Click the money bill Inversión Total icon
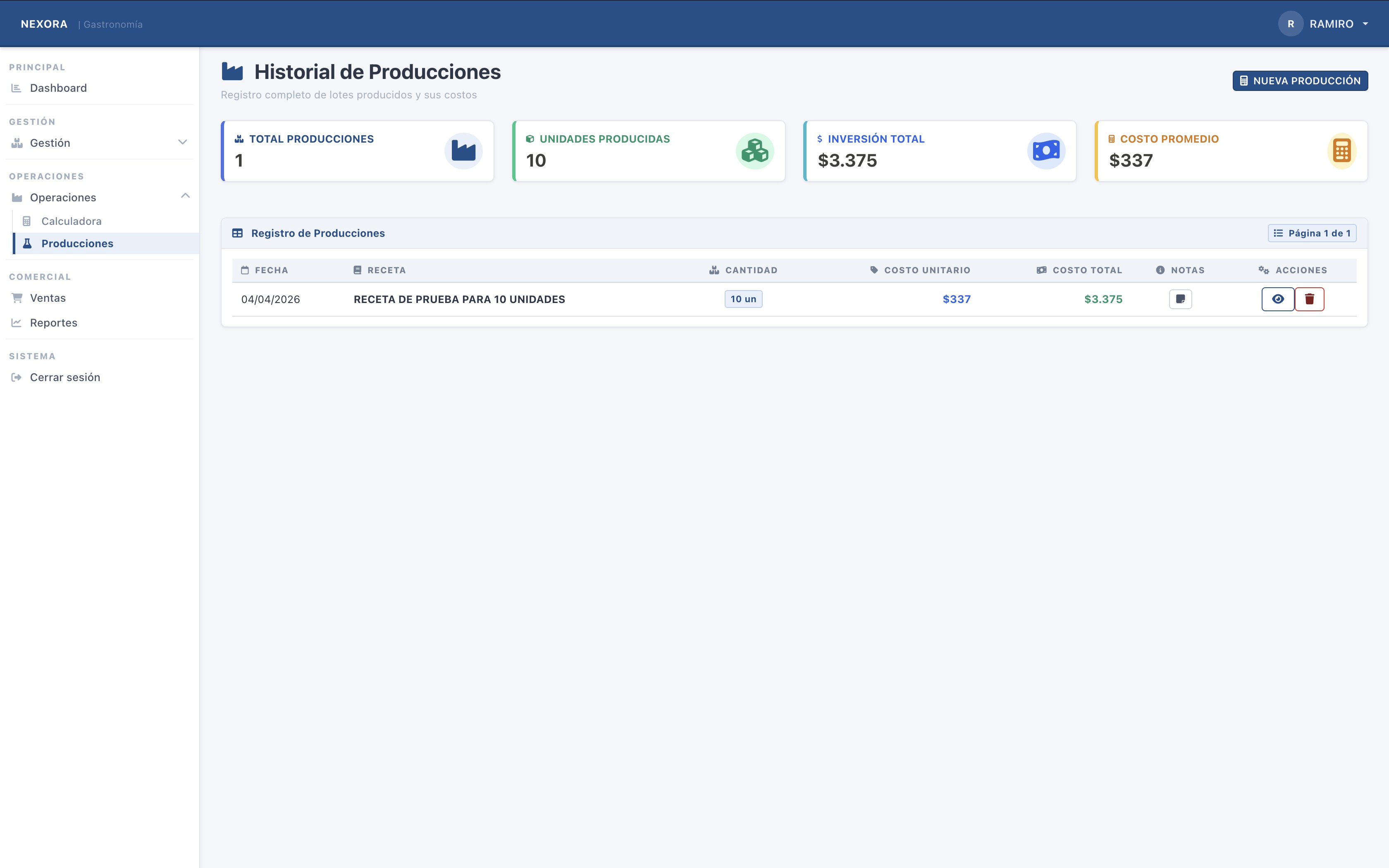This screenshot has height=868, width=1389. [x=1046, y=151]
